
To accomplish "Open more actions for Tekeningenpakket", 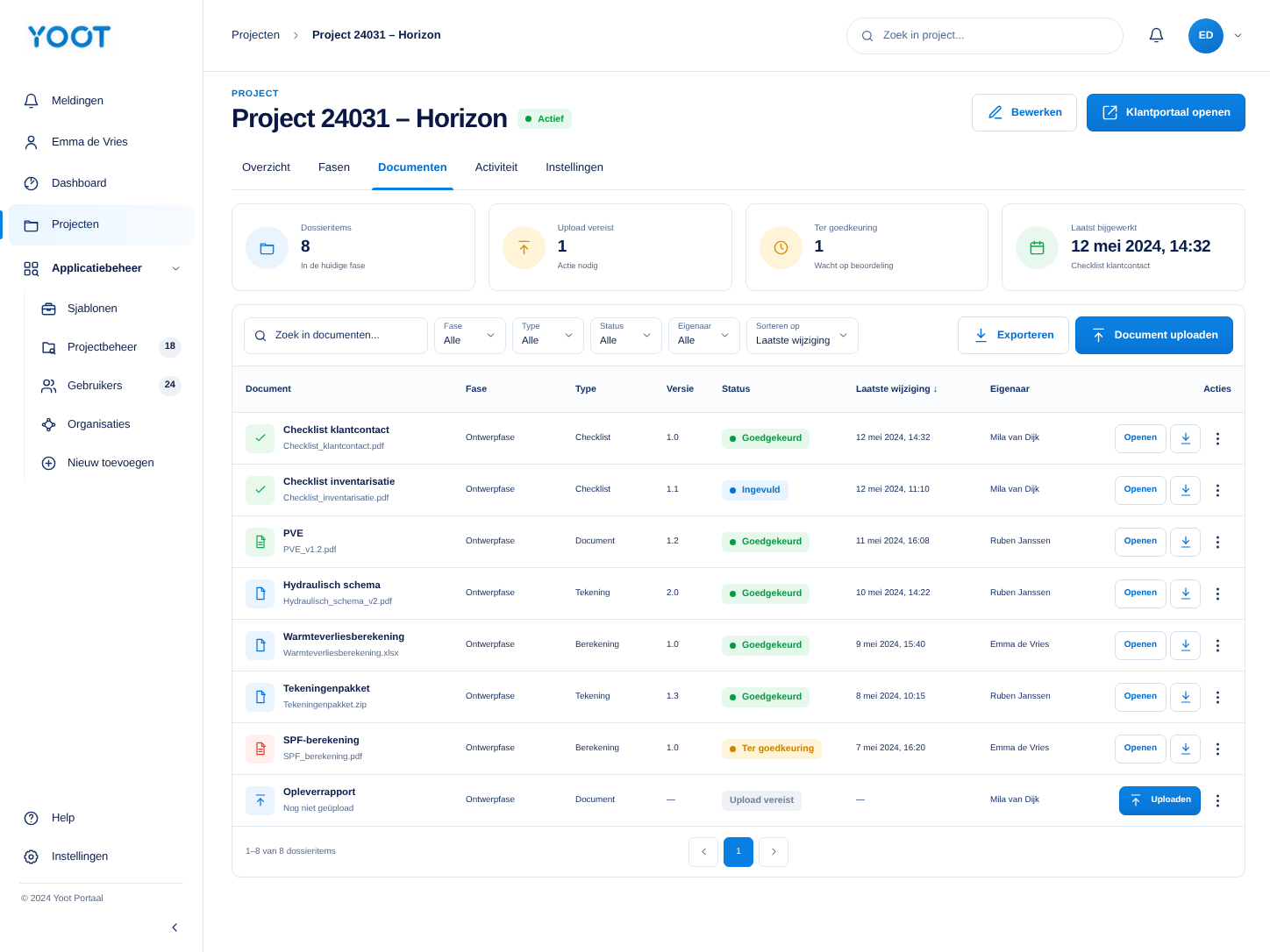I will [1217, 697].
